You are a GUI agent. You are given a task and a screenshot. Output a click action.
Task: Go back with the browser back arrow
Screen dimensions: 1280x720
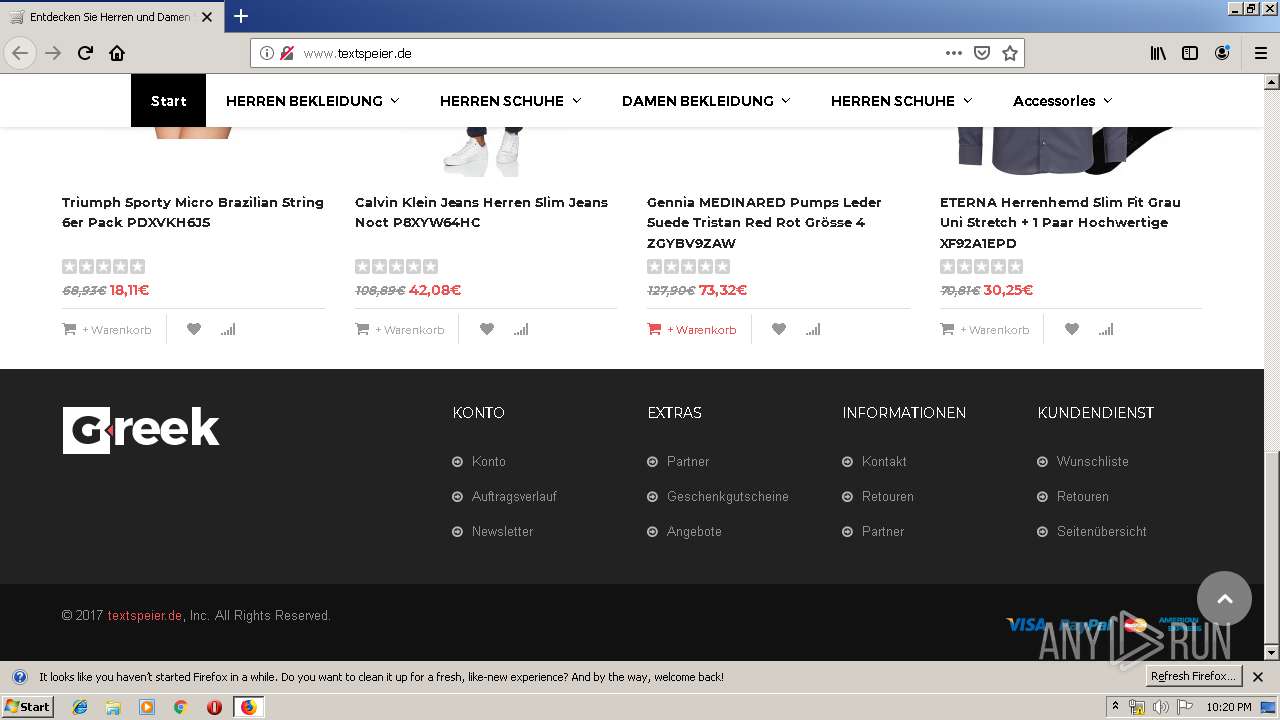coord(20,53)
